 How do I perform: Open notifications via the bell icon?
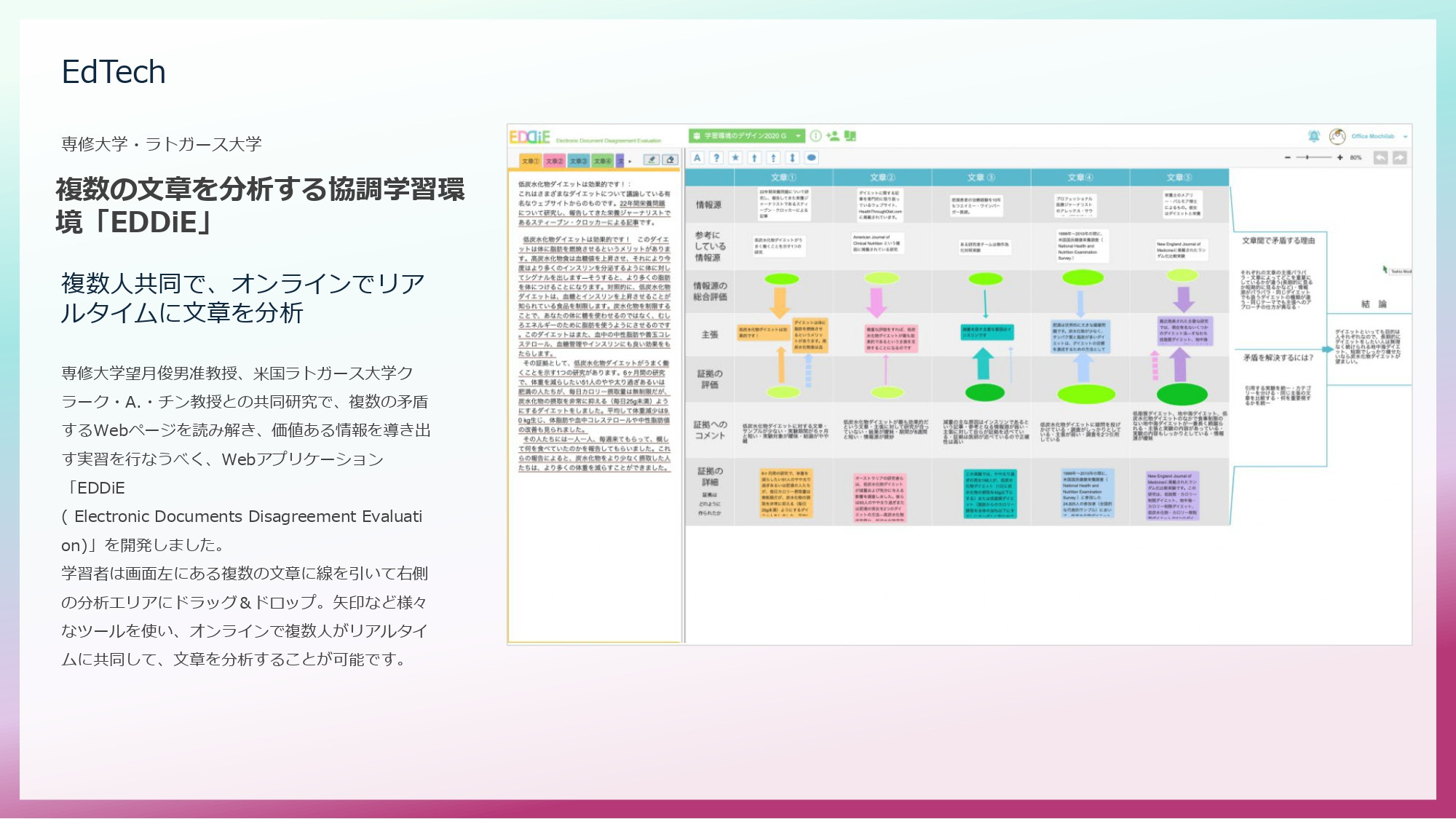coord(1314,136)
